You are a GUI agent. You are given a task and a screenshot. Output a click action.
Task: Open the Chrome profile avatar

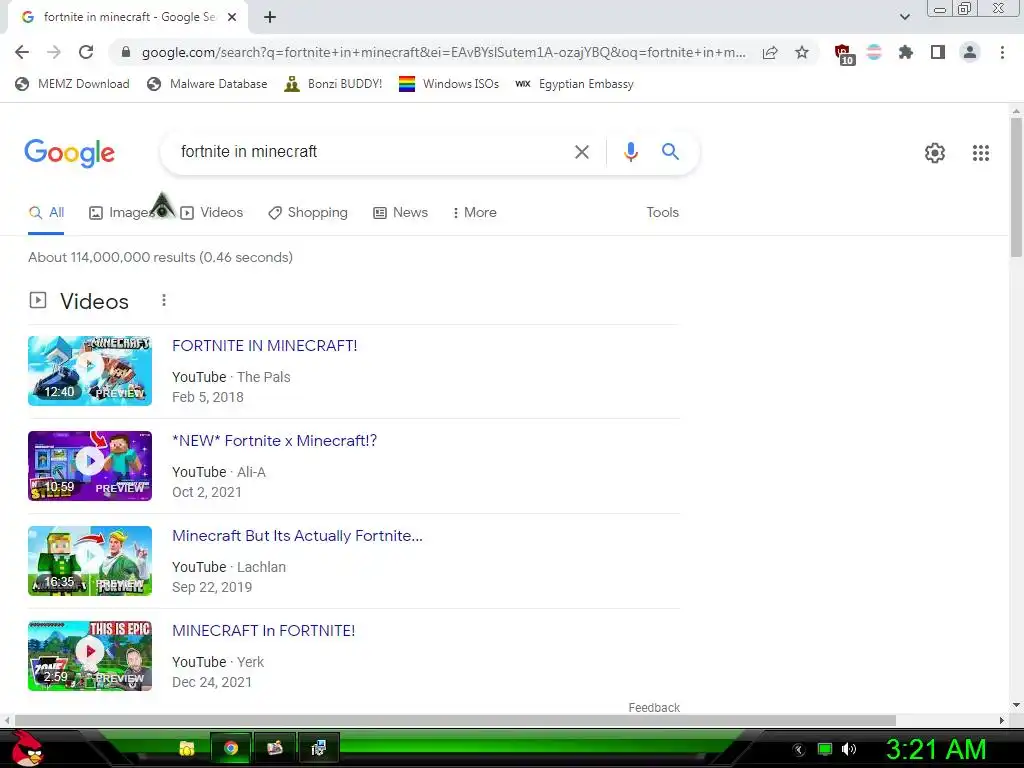tap(970, 52)
